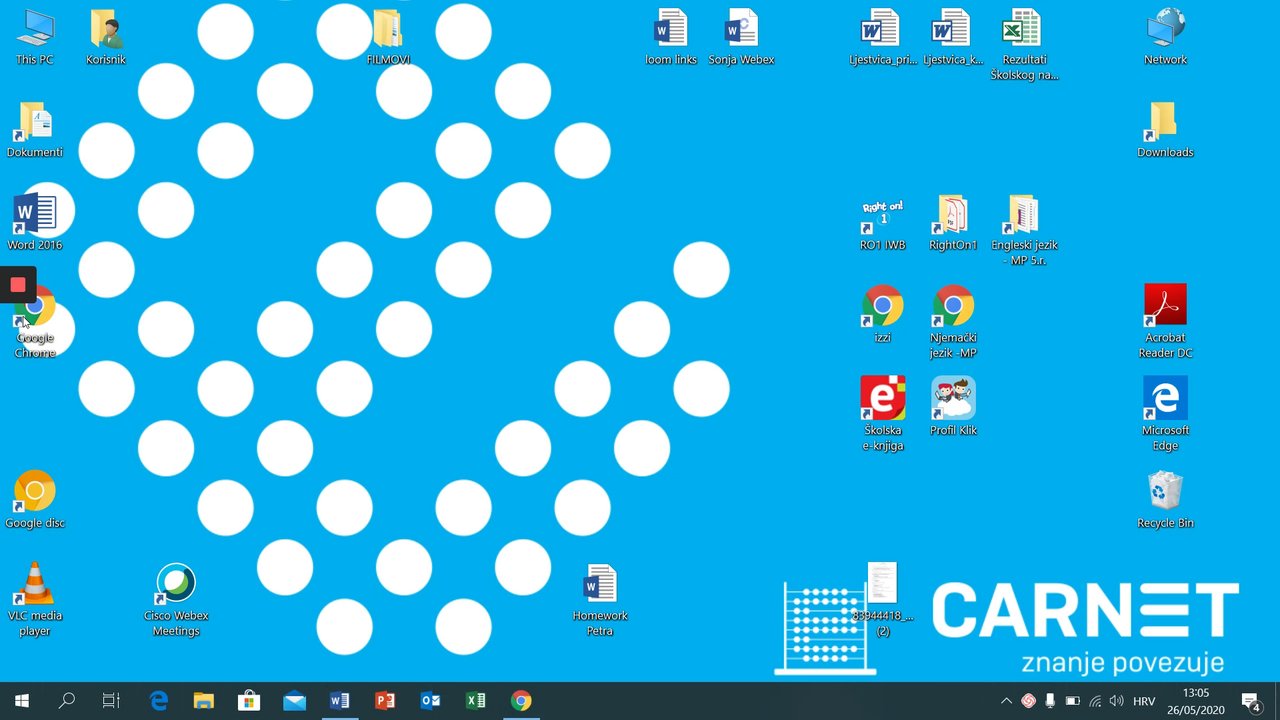
Task: Open File Explorer from the taskbar
Action: click(204, 701)
